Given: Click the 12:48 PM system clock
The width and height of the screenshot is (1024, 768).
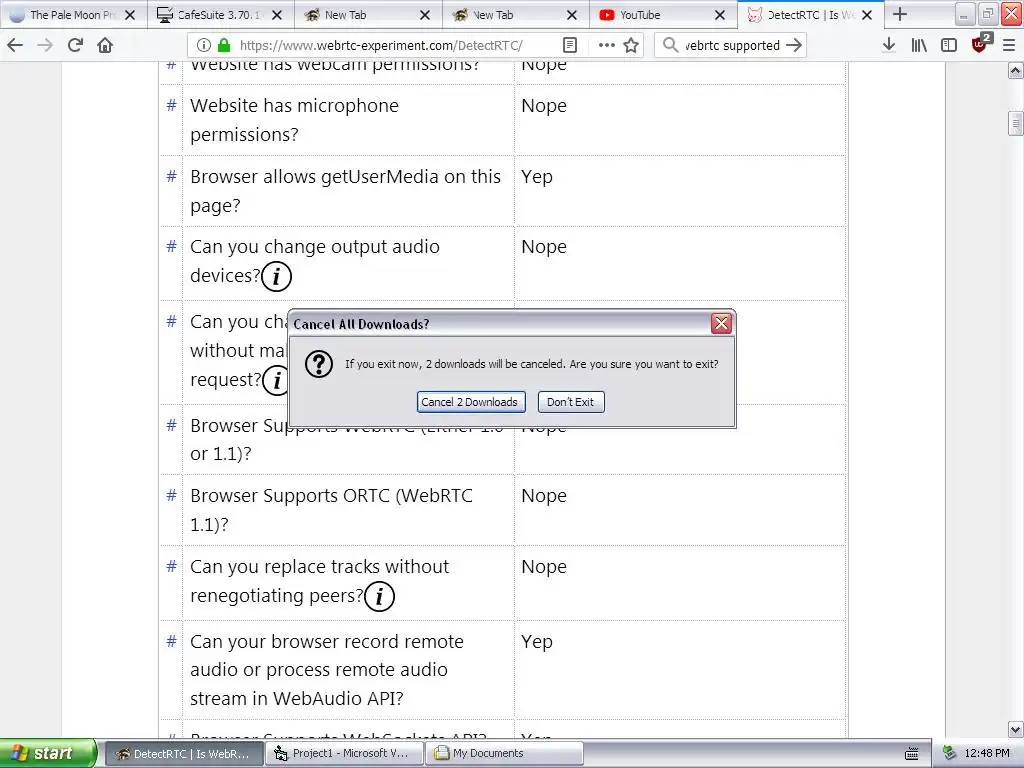Looking at the screenshot, I should pyautogui.click(x=987, y=754).
